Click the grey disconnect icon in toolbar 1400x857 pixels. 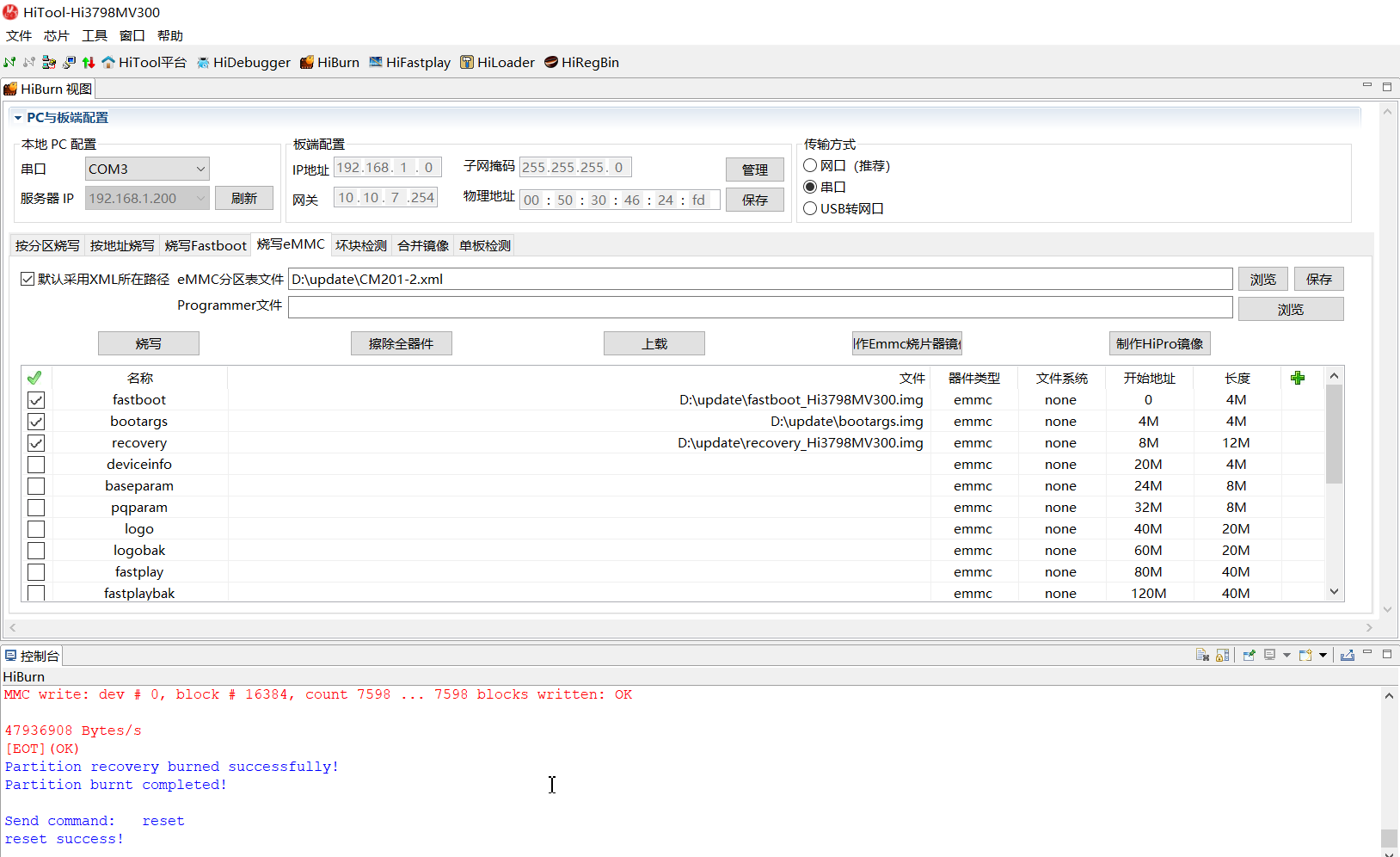(x=29, y=62)
